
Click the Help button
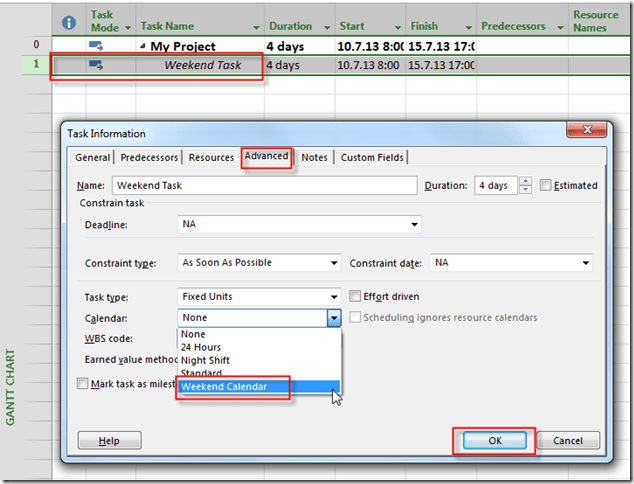pyautogui.click(x=109, y=440)
